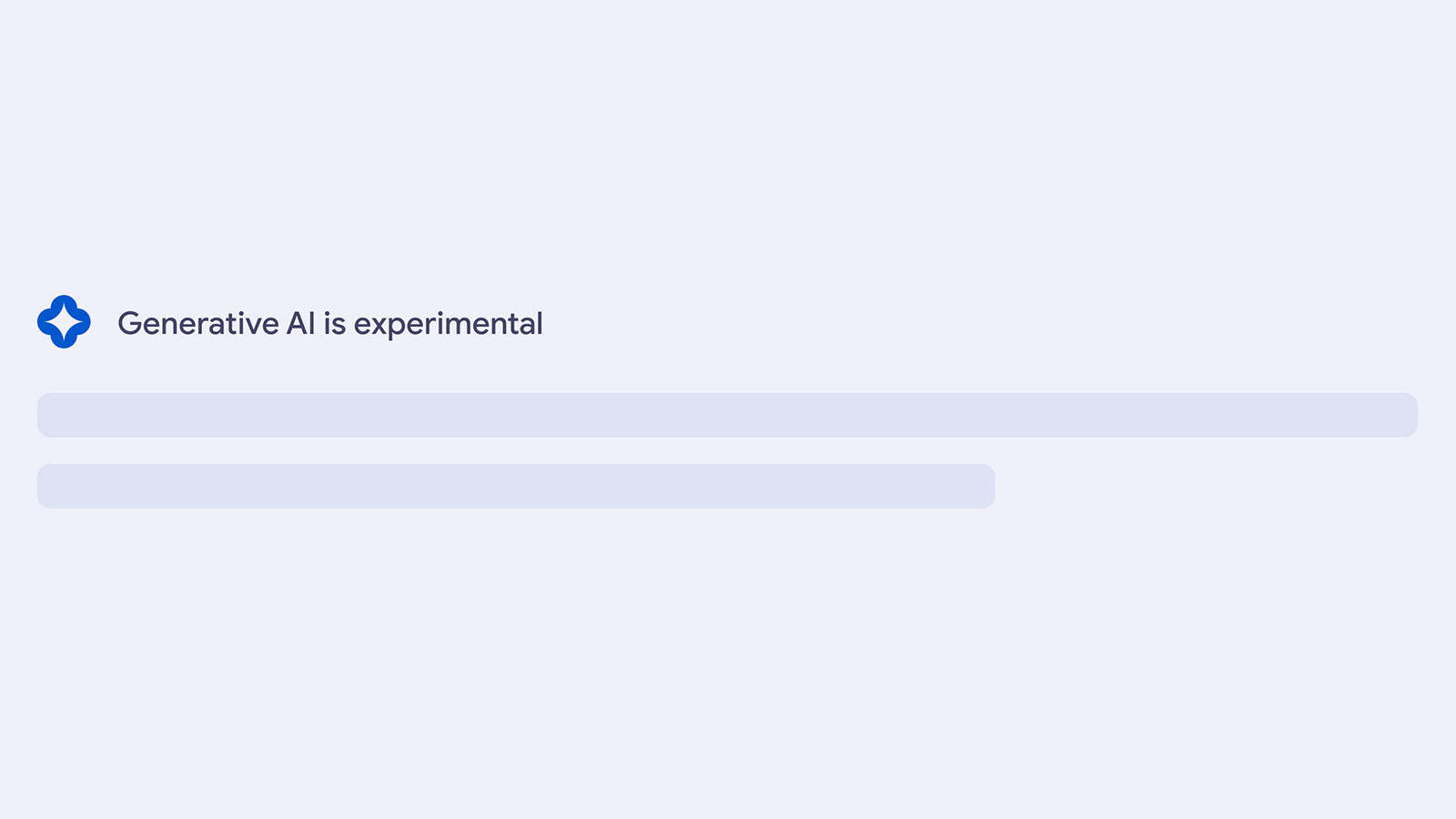This screenshot has height=819, width=1456.
Task: Select the word 'Generative' in heading
Action: click(x=198, y=323)
